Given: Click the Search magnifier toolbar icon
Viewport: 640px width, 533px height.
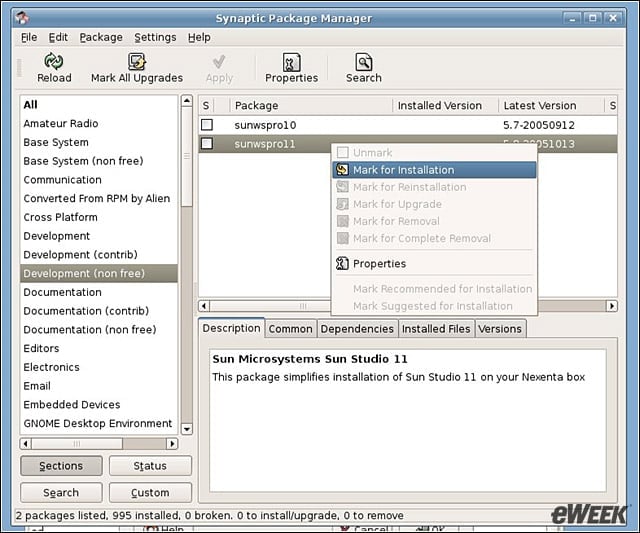Looking at the screenshot, I should coord(363,62).
